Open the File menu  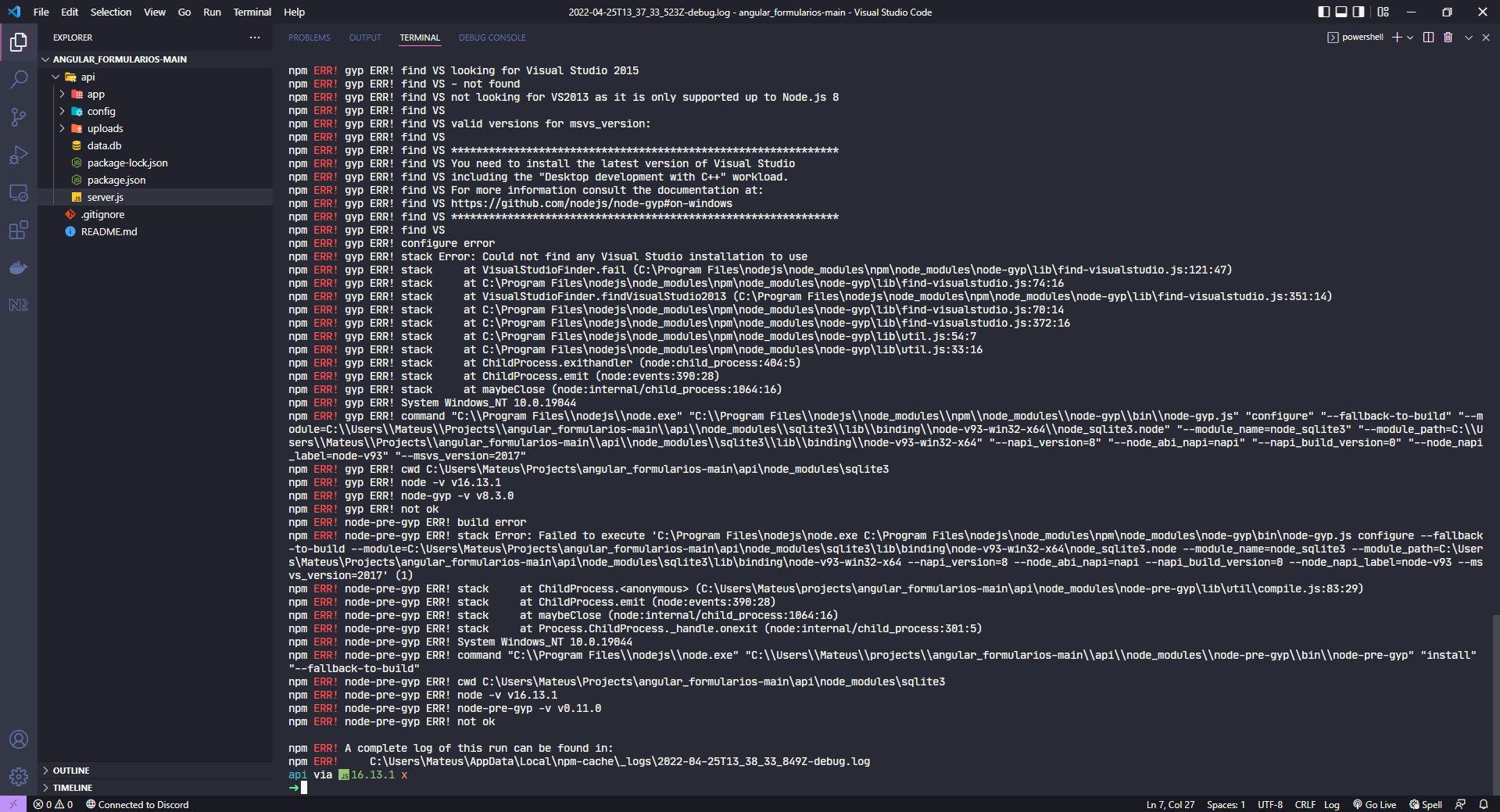tap(41, 12)
